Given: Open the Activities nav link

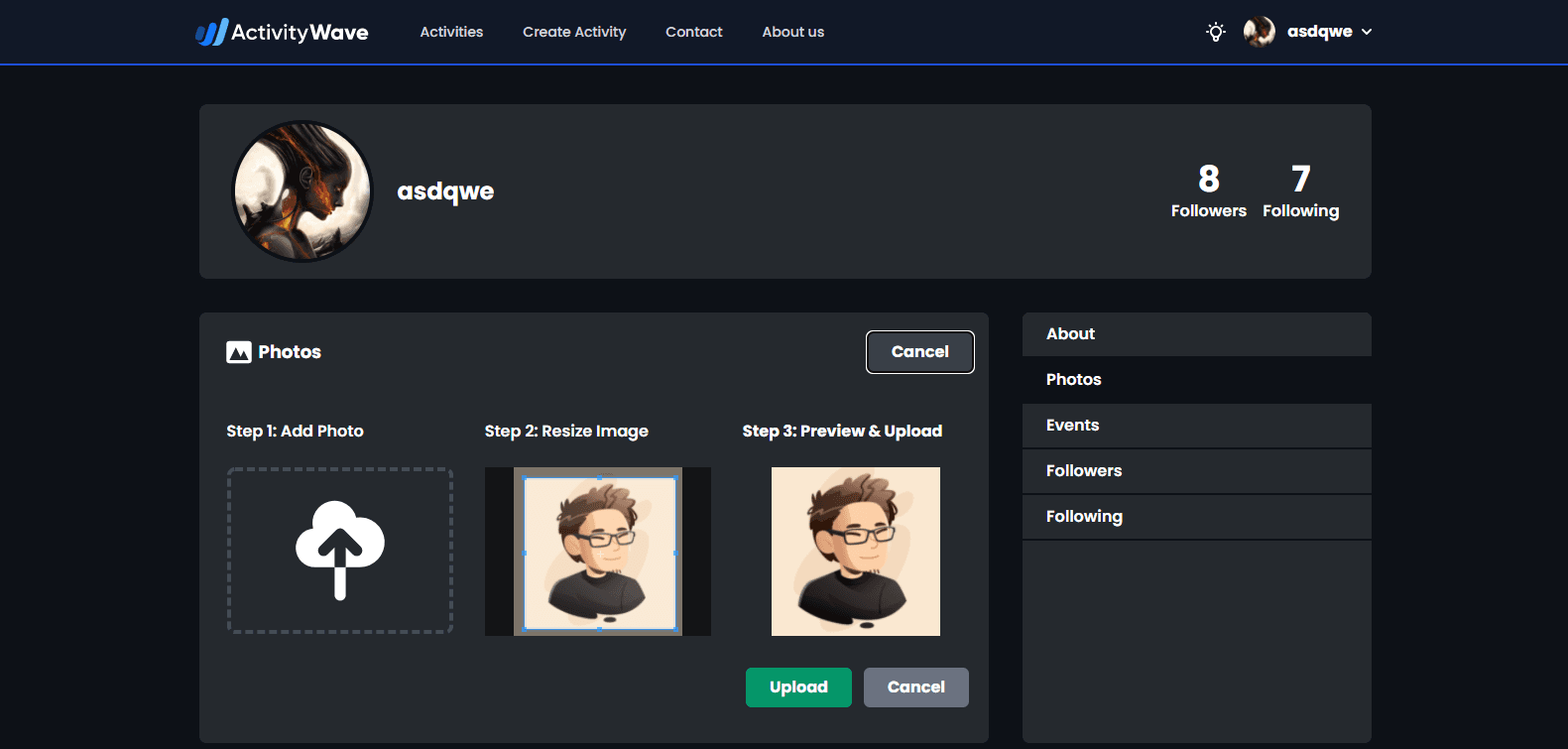Looking at the screenshot, I should [x=451, y=32].
